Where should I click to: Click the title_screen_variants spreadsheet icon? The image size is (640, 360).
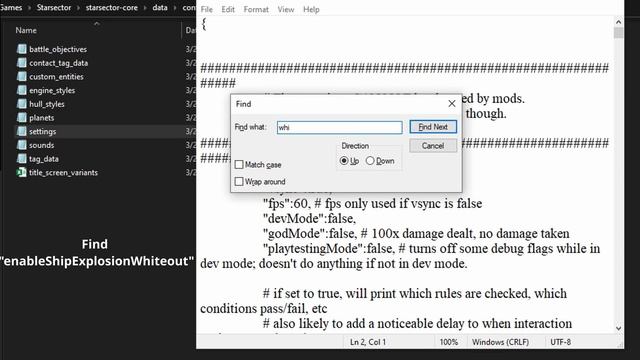[x=22, y=172]
